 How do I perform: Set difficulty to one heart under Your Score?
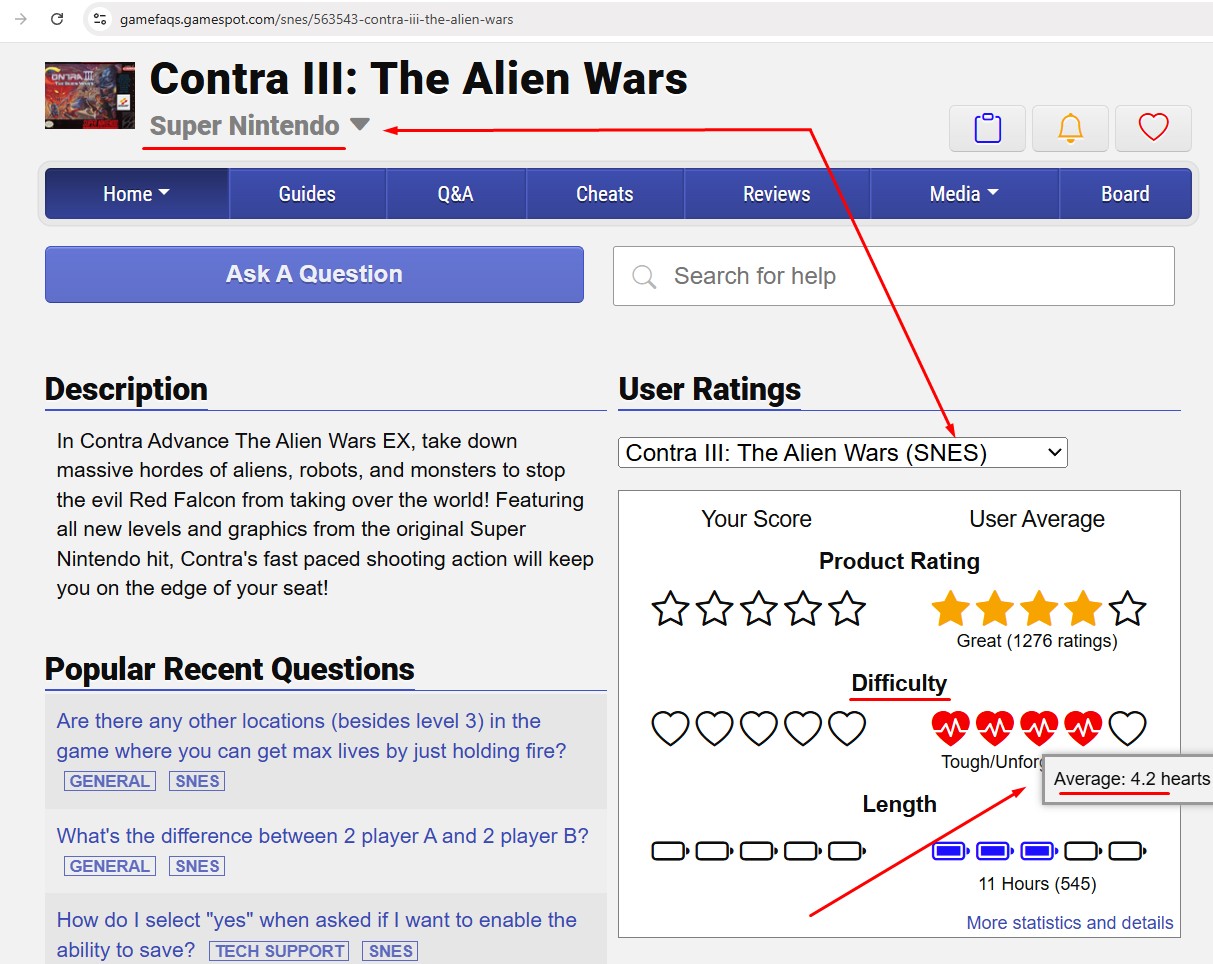[x=670, y=729]
